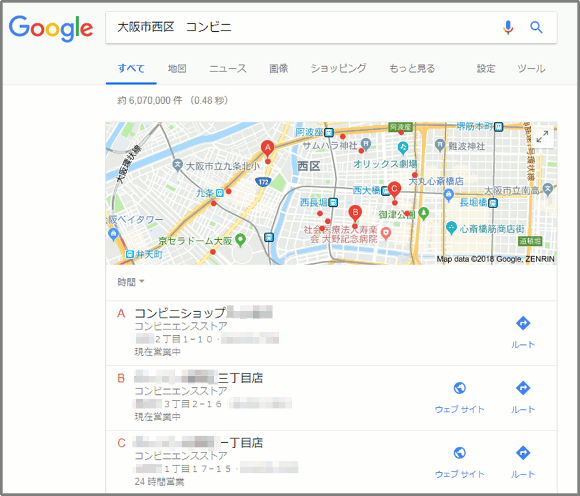This screenshot has width=580, height=496.
Task: Switch to the ショッピング tab
Action: click(338, 69)
